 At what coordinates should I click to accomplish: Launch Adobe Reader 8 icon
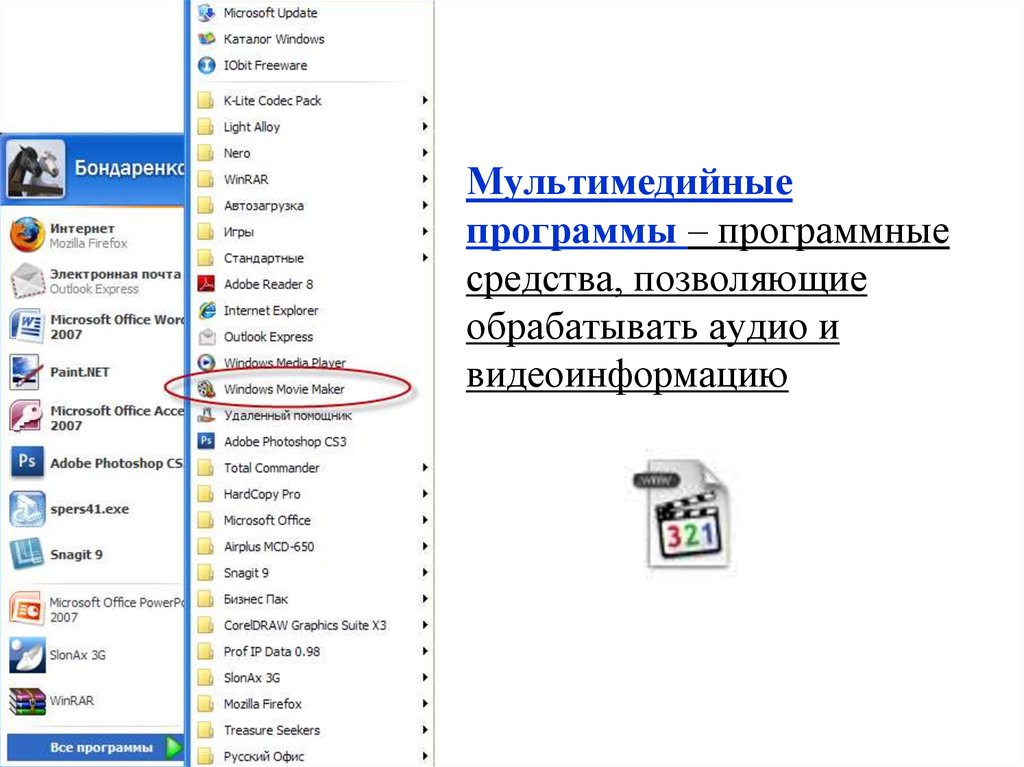coord(206,284)
